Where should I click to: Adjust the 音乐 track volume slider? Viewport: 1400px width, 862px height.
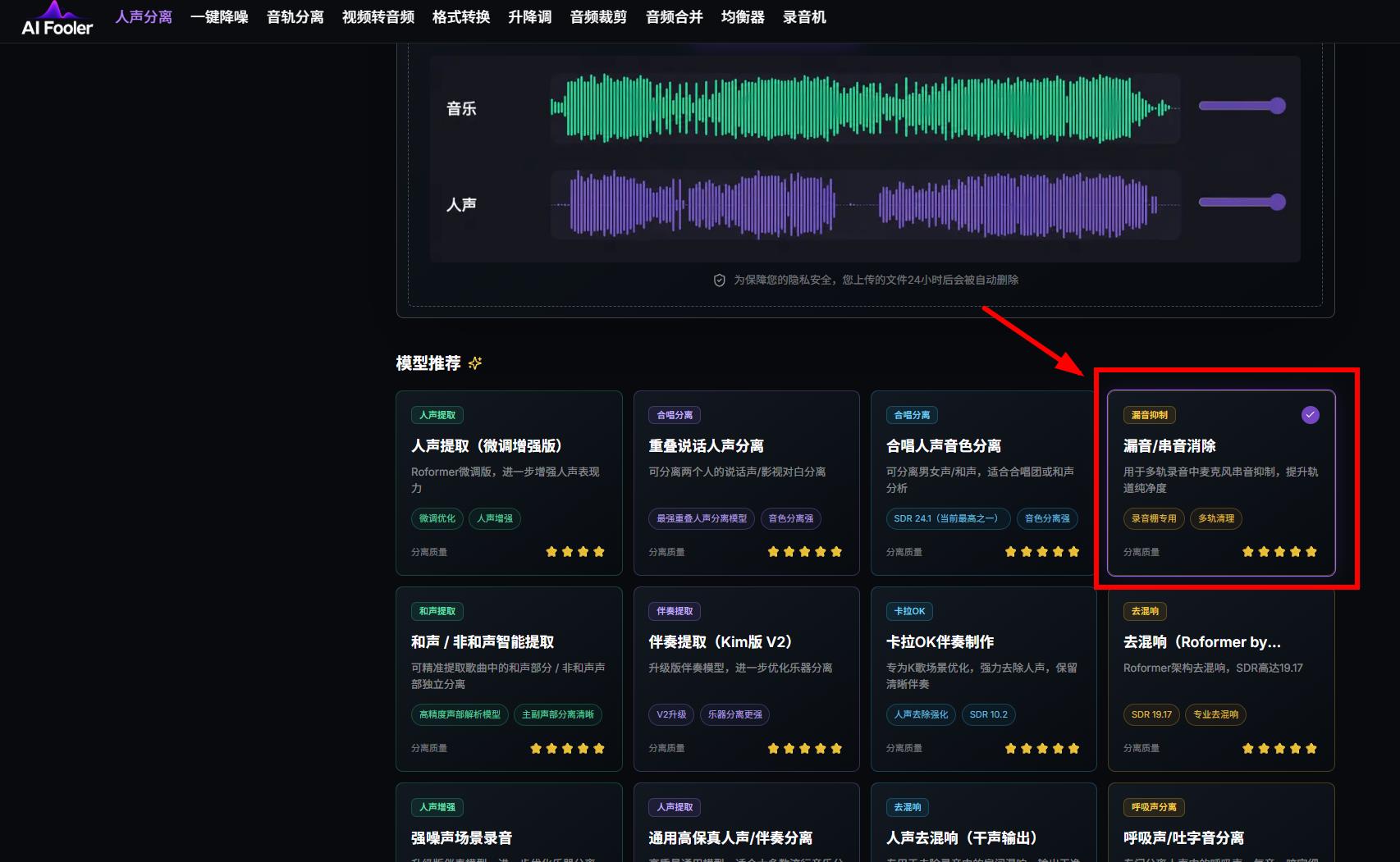[x=1242, y=106]
